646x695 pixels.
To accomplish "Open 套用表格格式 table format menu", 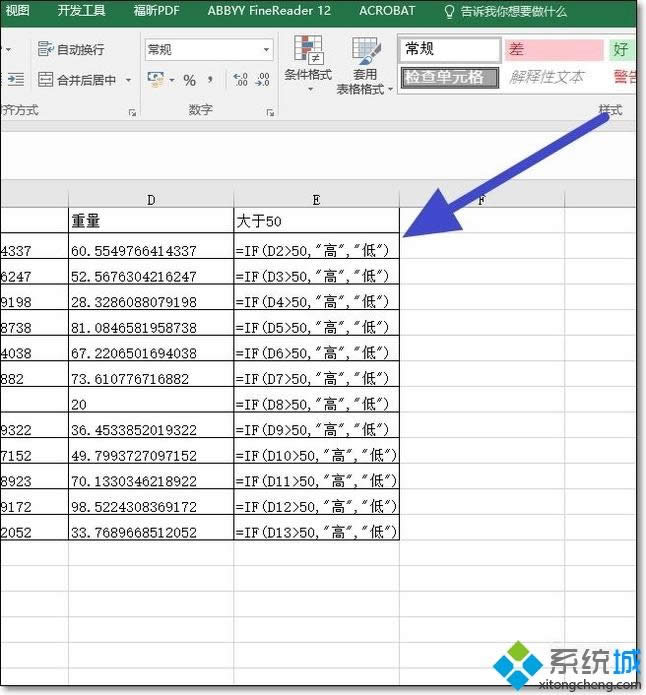I will tap(364, 65).
